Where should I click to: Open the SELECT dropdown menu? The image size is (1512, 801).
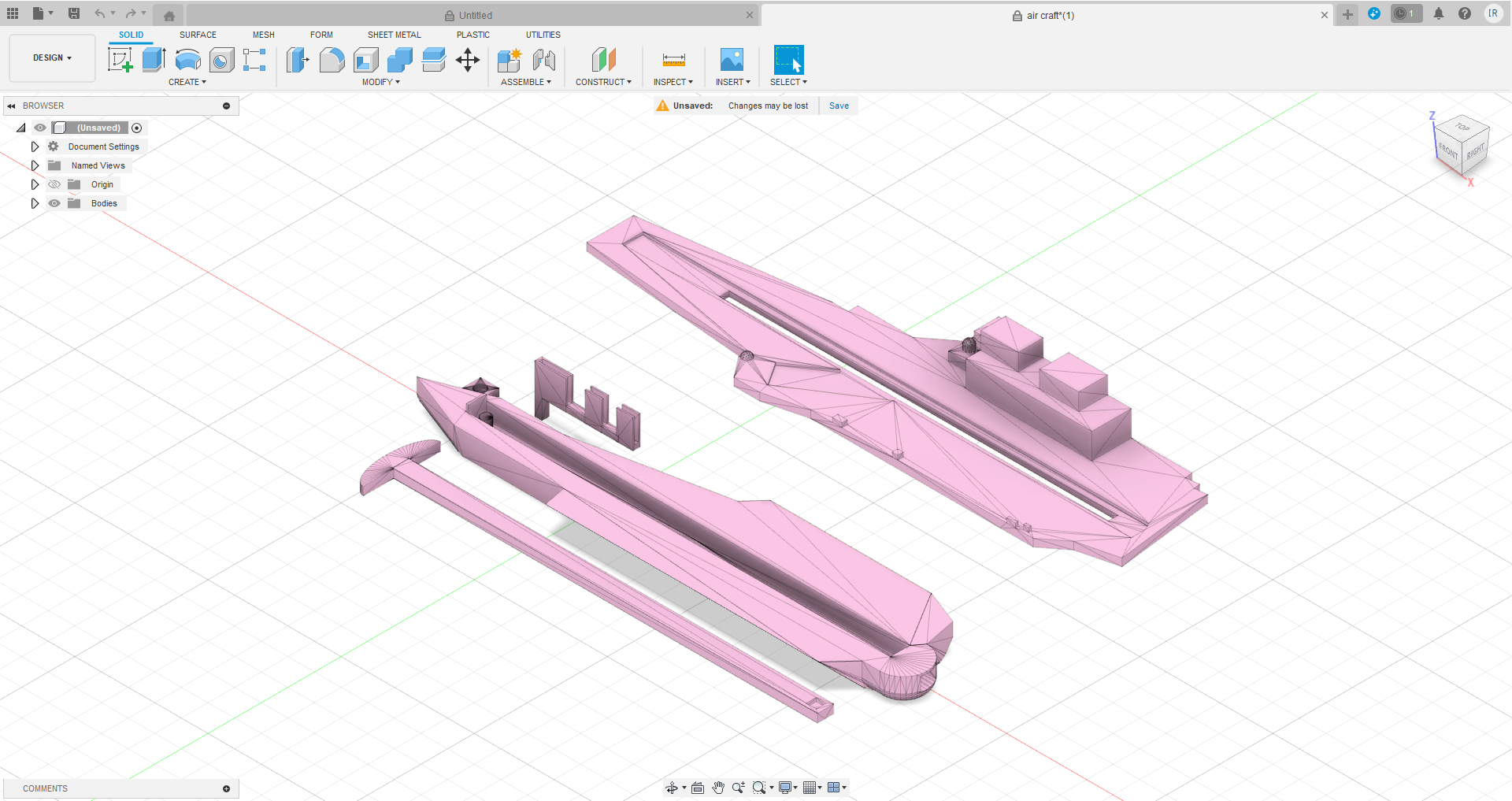pyautogui.click(x=788, y=82)
